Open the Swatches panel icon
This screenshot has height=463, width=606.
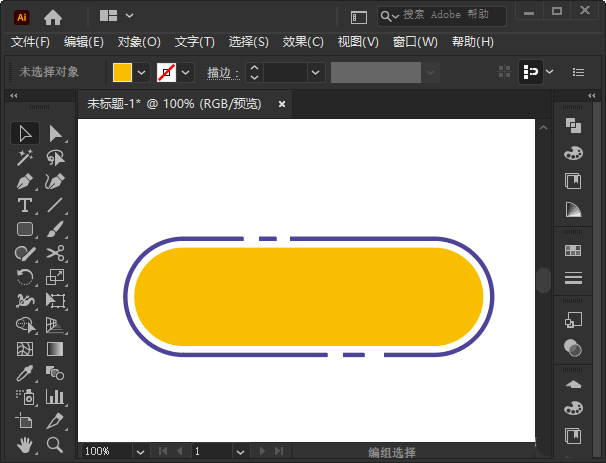[573, 250]
